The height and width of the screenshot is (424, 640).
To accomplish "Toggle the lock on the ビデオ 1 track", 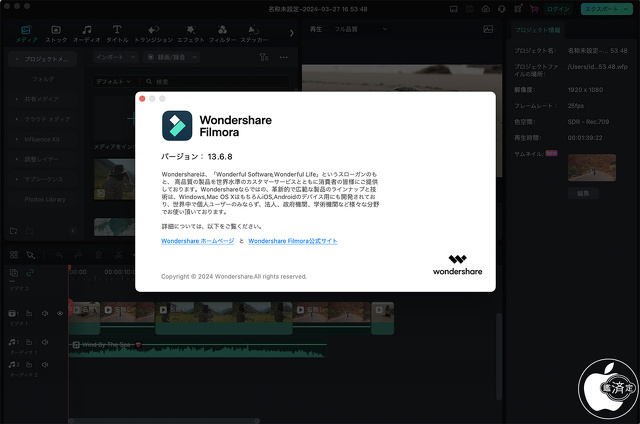I will pyautogui.click(x=29, y=313).
